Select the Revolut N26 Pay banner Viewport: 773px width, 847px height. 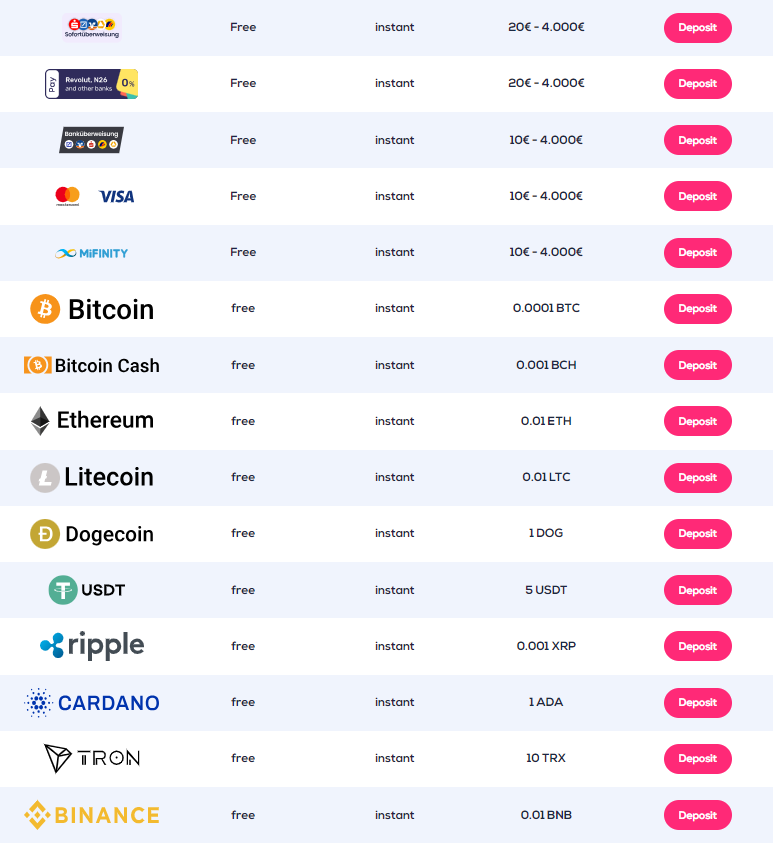pos(91,84)
